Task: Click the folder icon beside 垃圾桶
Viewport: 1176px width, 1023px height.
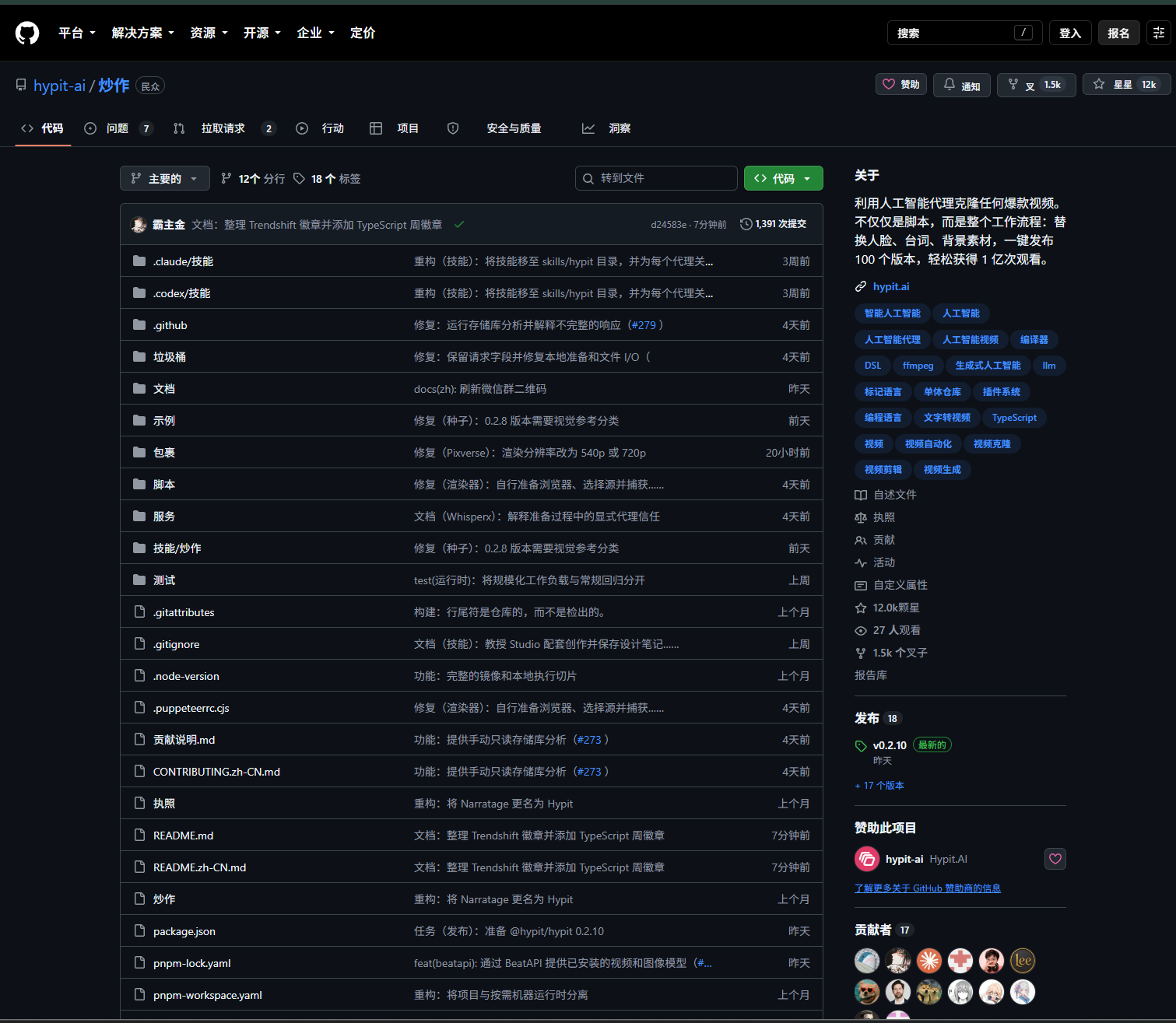Action: pos(139,357)
